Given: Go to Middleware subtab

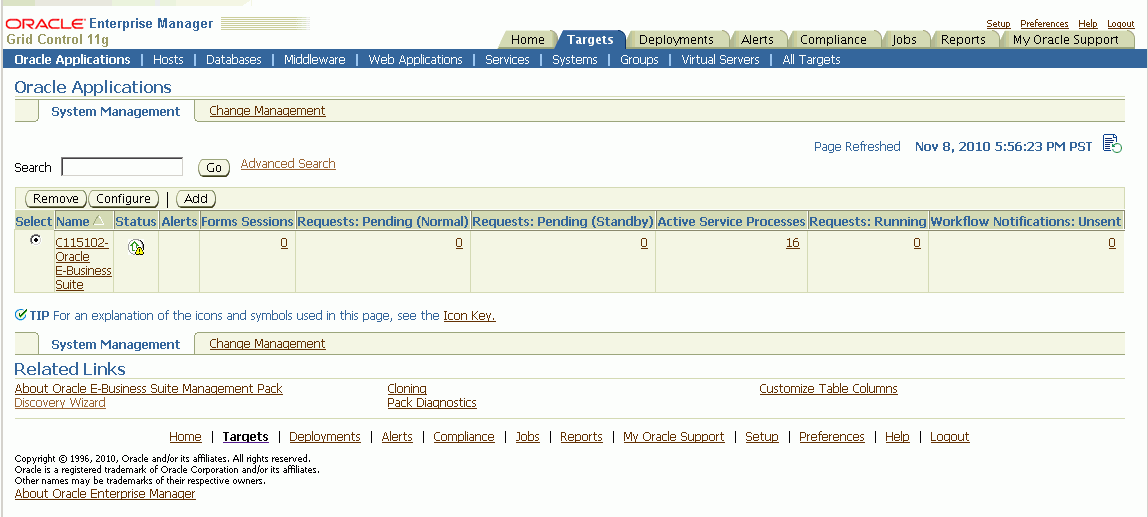Looking at the screenshot, I should pos(315,59).
